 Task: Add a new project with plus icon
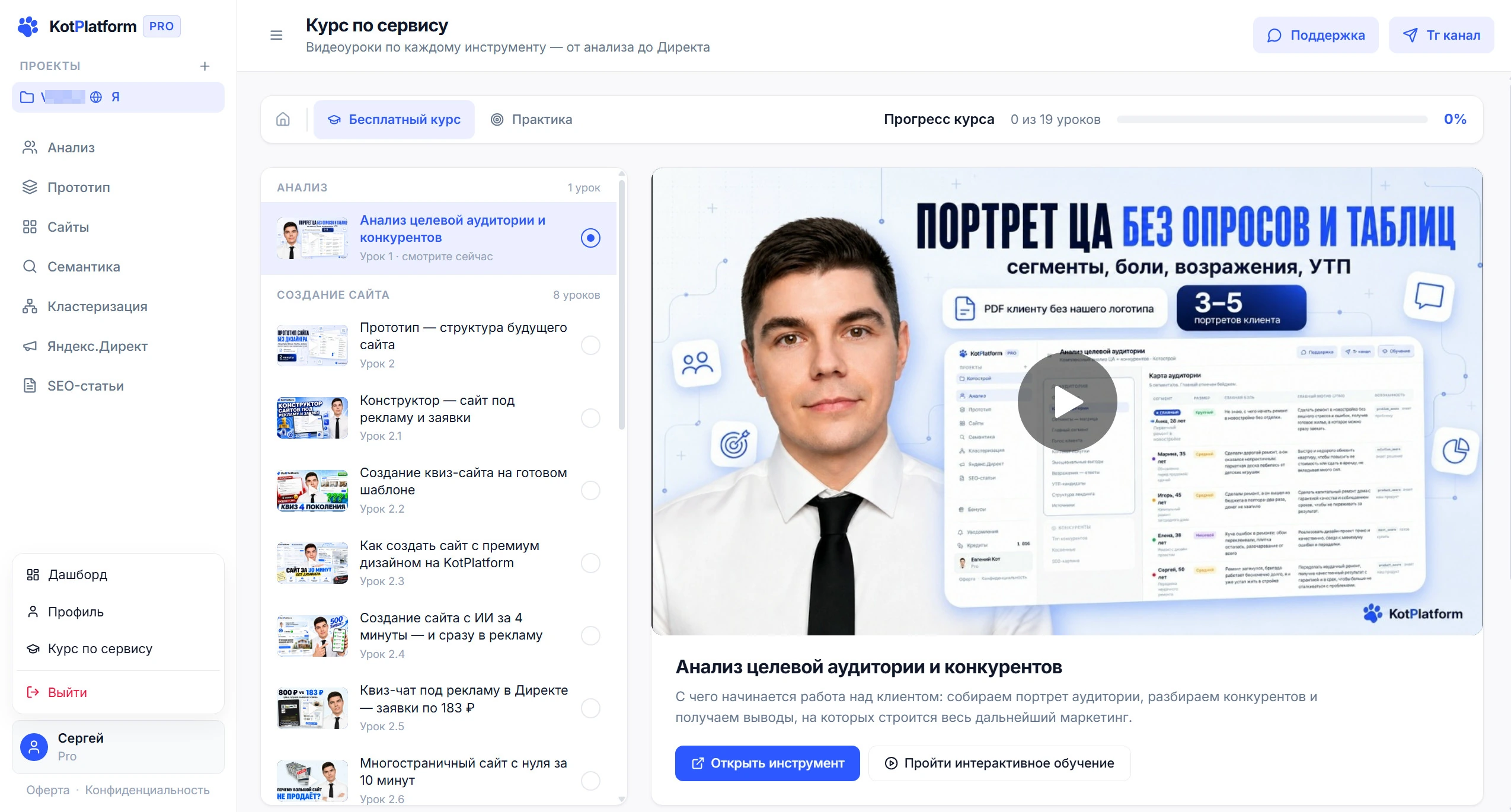[205, 66]
